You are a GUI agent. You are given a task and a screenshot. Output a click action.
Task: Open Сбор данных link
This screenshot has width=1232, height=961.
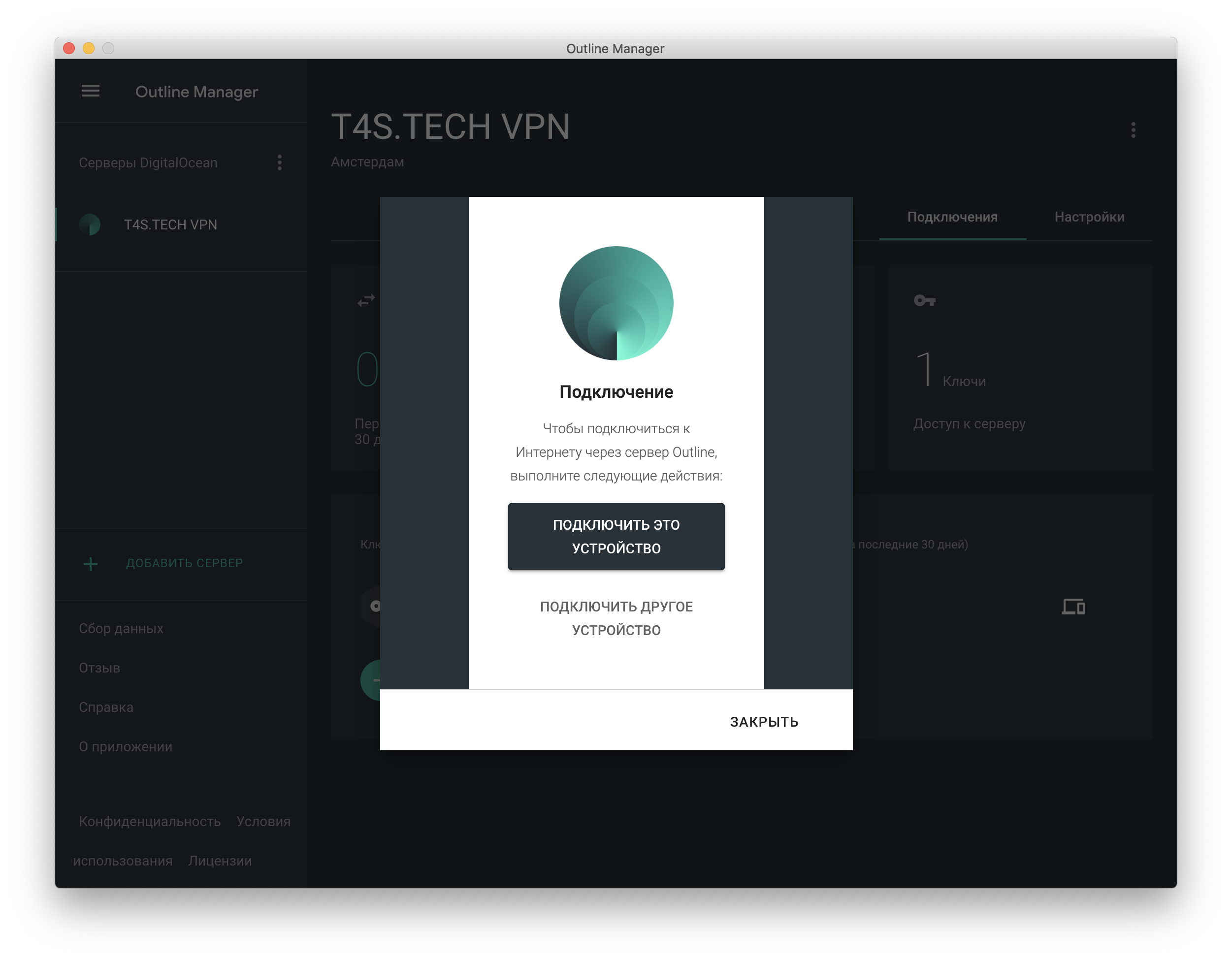click(121, 628)
